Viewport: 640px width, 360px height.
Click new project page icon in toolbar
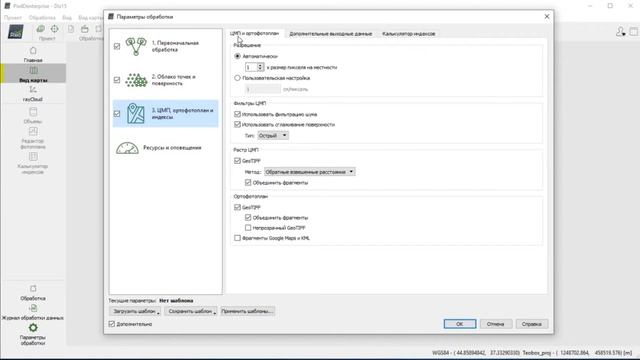[71, 29]
